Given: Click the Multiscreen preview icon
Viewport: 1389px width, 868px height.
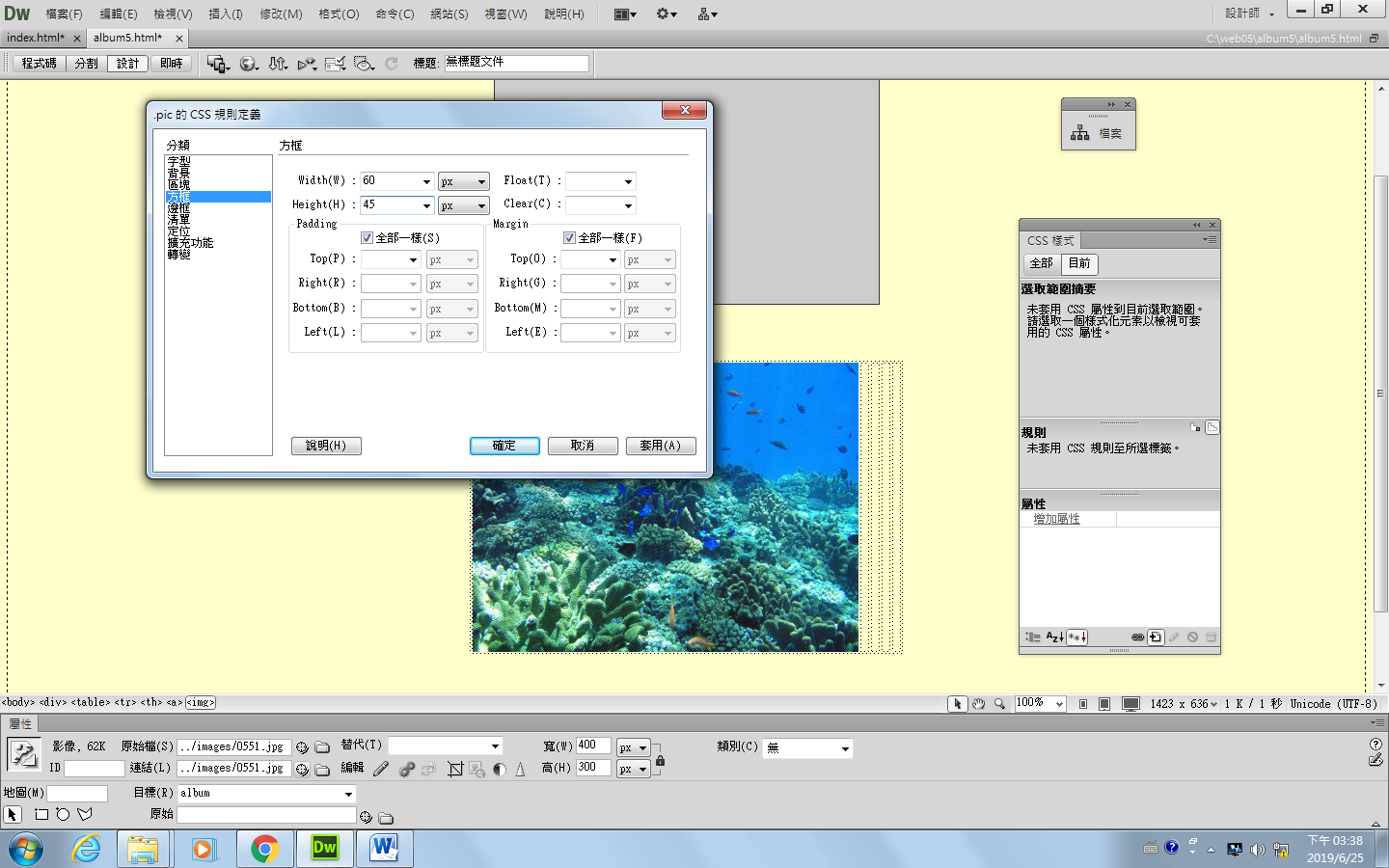Looking at the screenshot, I should 218,64.
